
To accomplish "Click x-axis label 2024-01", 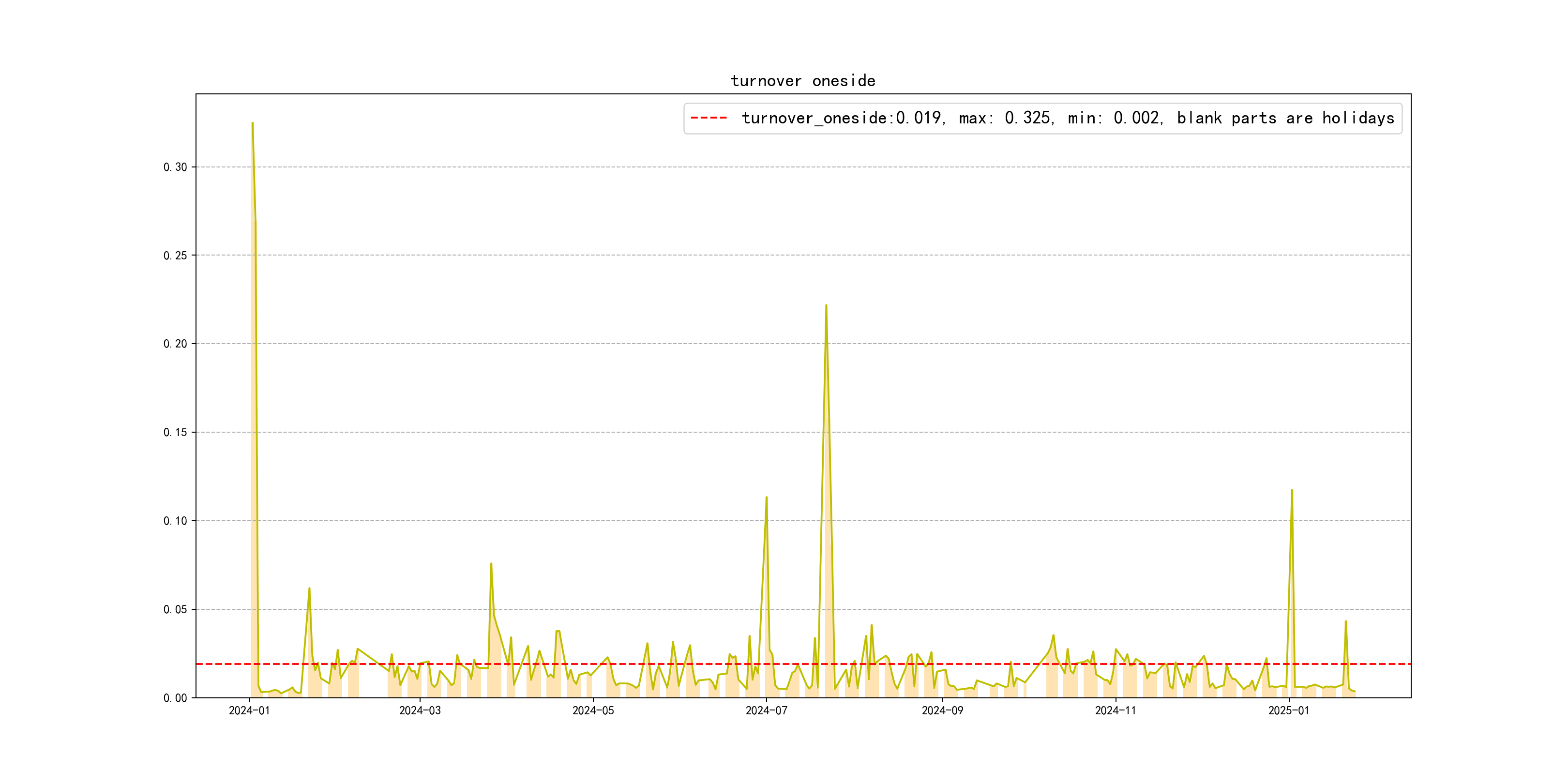I will pyautogui.click(x=249, y=711).
